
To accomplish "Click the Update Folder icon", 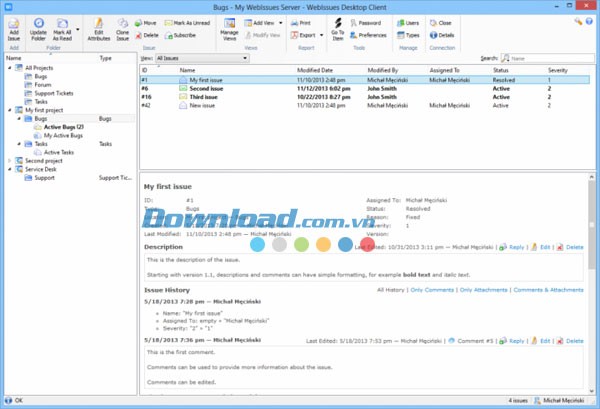I will pos(38,25).
